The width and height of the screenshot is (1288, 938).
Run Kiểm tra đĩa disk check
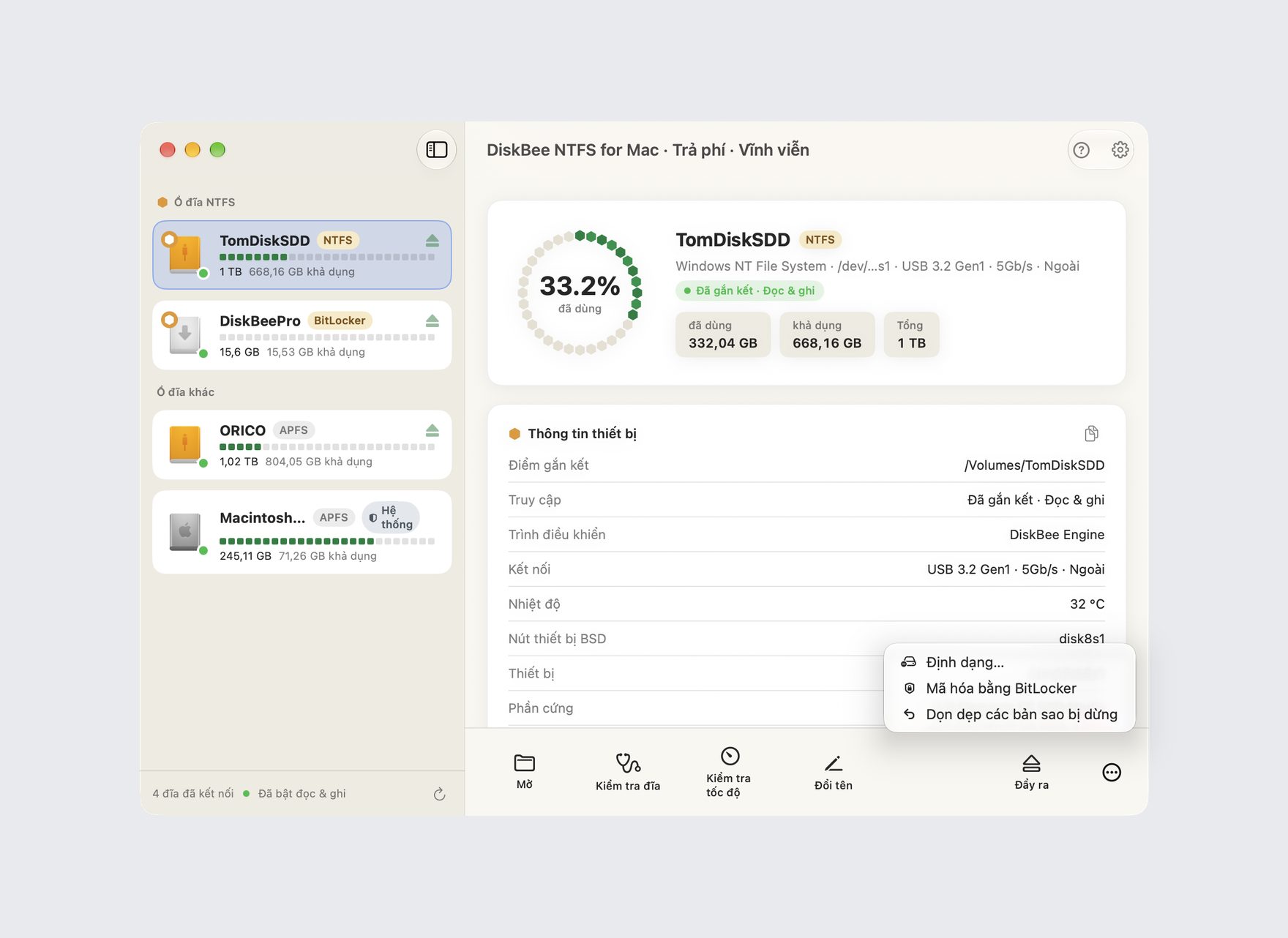[628, 772]
